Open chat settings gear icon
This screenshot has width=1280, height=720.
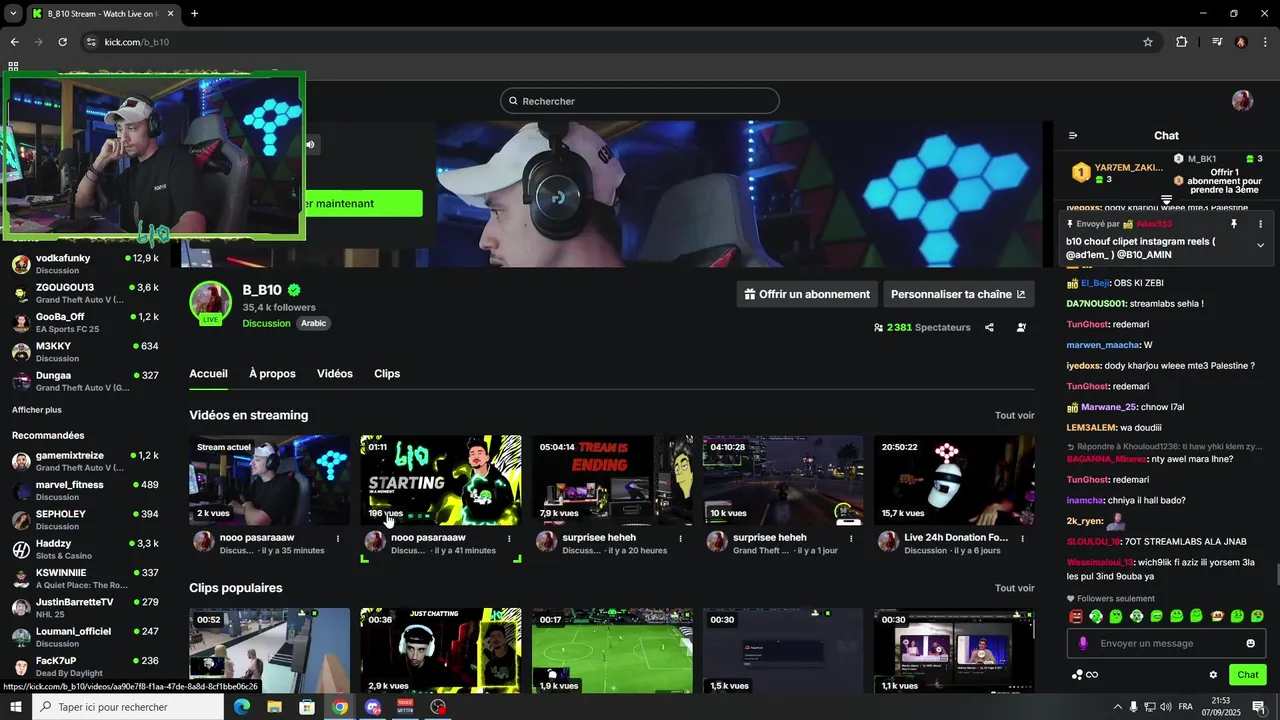click(1213, 675)
